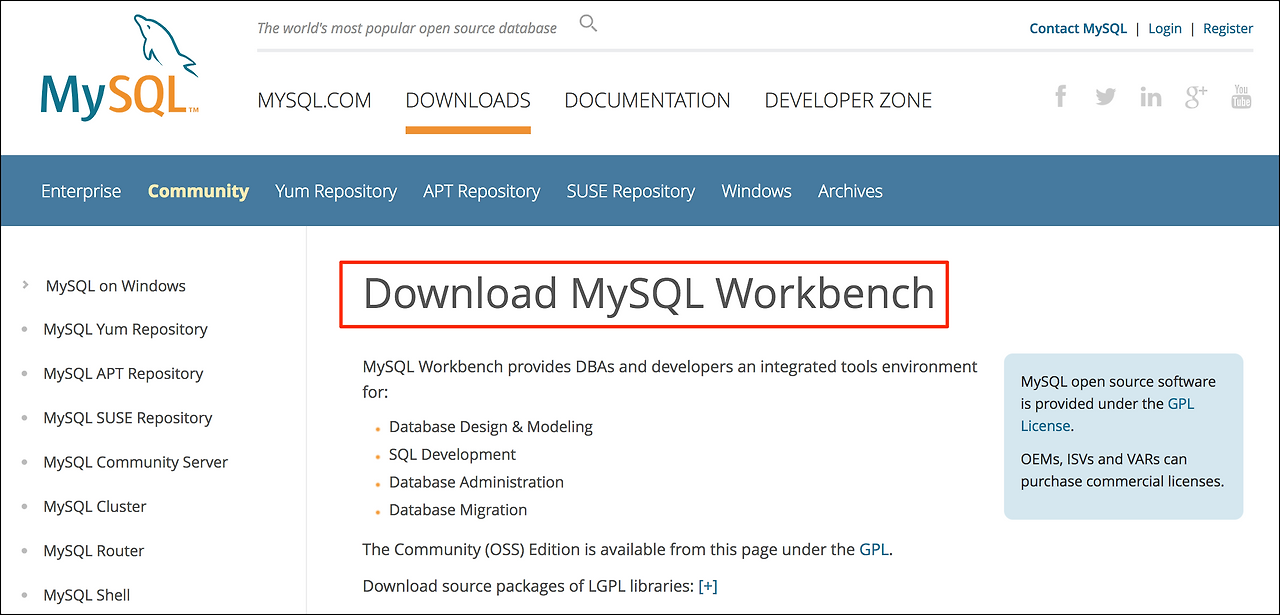Screen dimensions: 1280x615
Task: Open the DEVELOPER ZONE tab
Action: point(848,100)
